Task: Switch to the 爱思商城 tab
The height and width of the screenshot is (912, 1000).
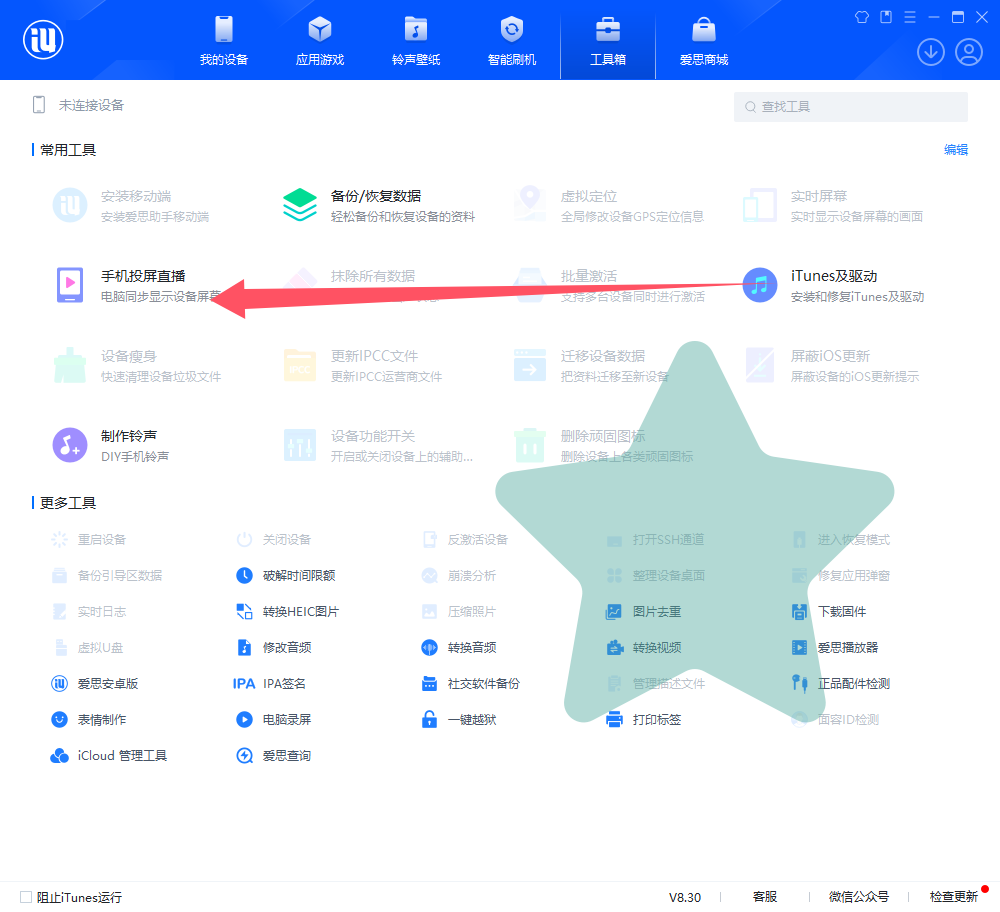Action: (x=704, y=40)
